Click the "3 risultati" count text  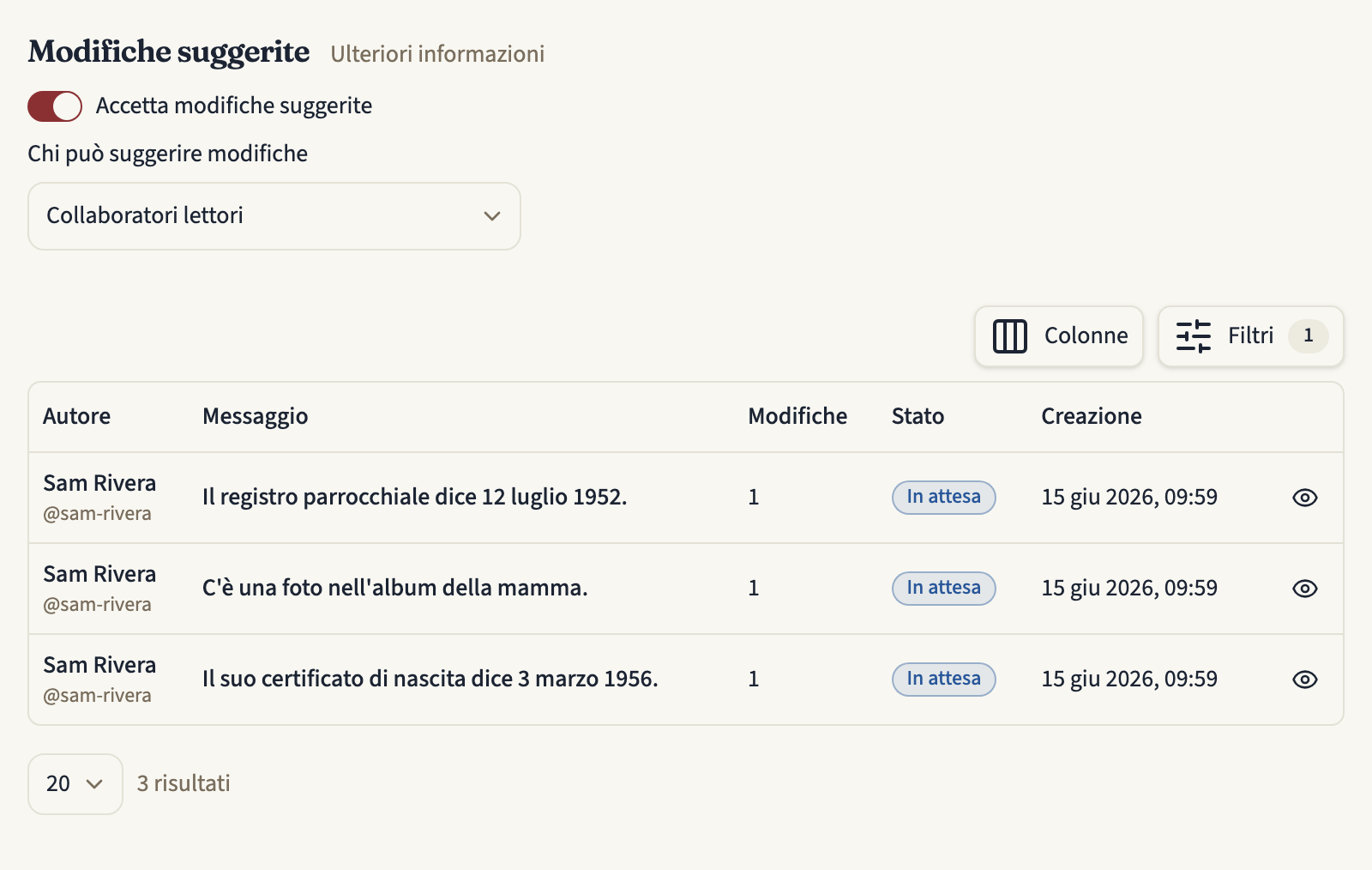point(184,784)
